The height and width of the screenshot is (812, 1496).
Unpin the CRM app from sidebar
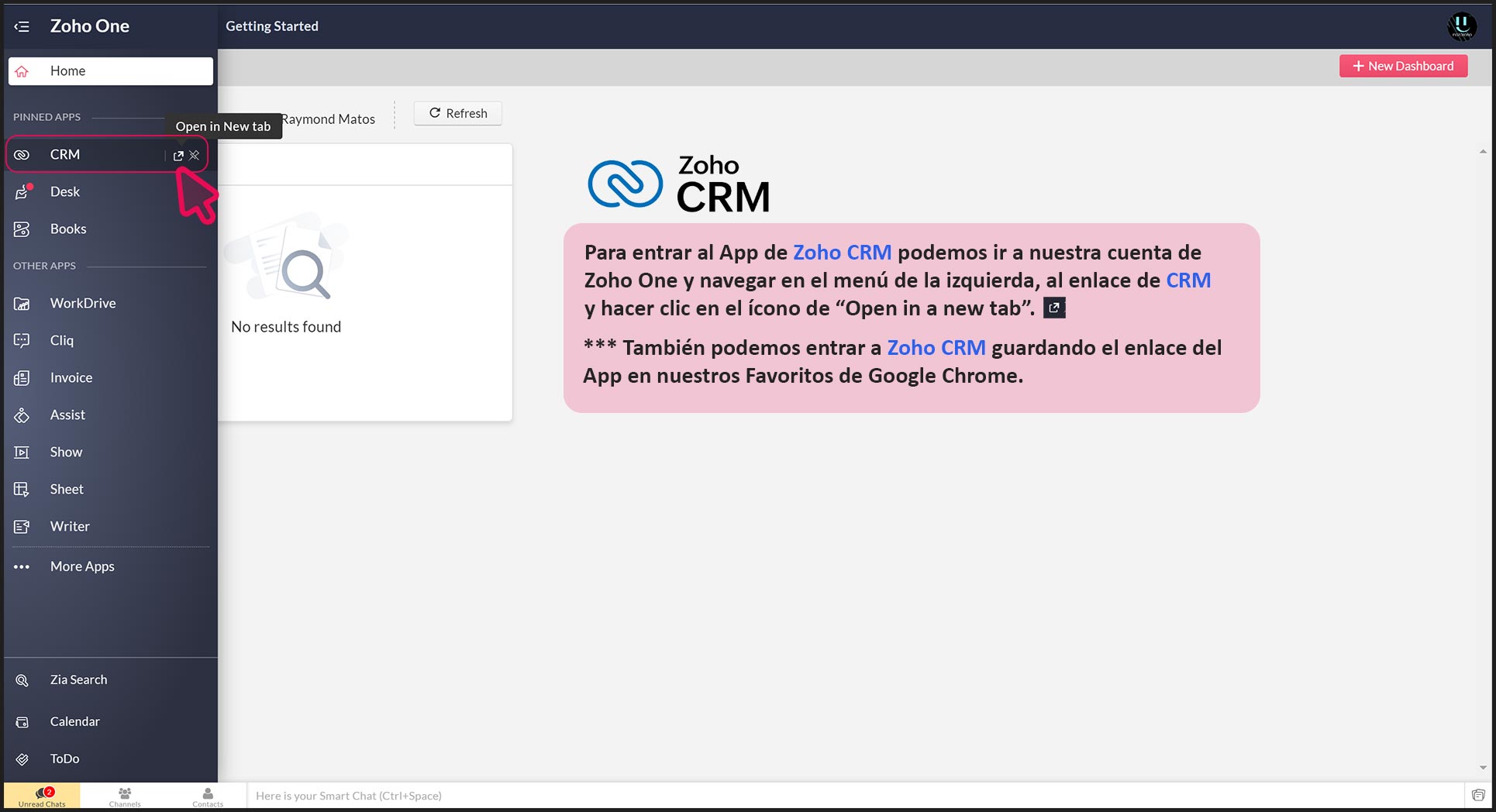click(195, 155)
